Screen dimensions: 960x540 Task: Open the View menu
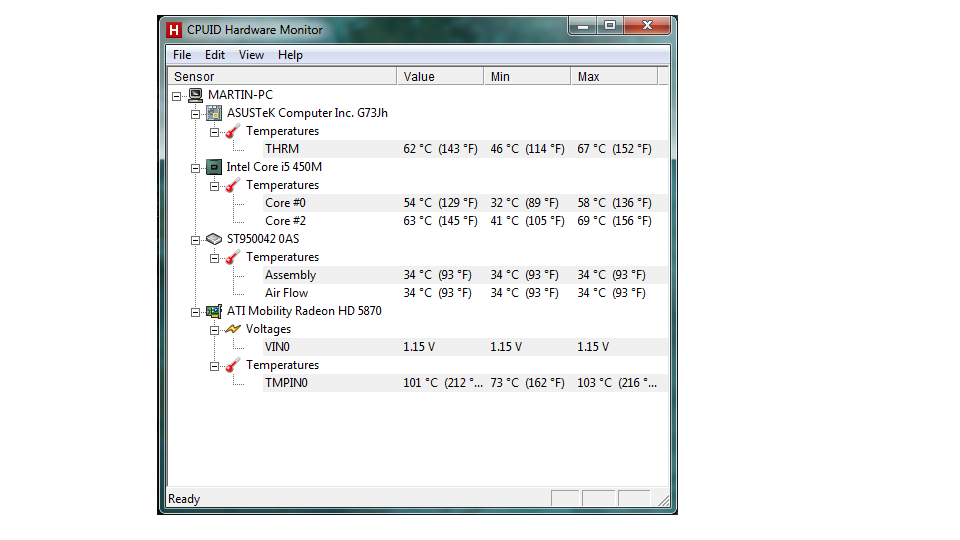coord(251,55)
